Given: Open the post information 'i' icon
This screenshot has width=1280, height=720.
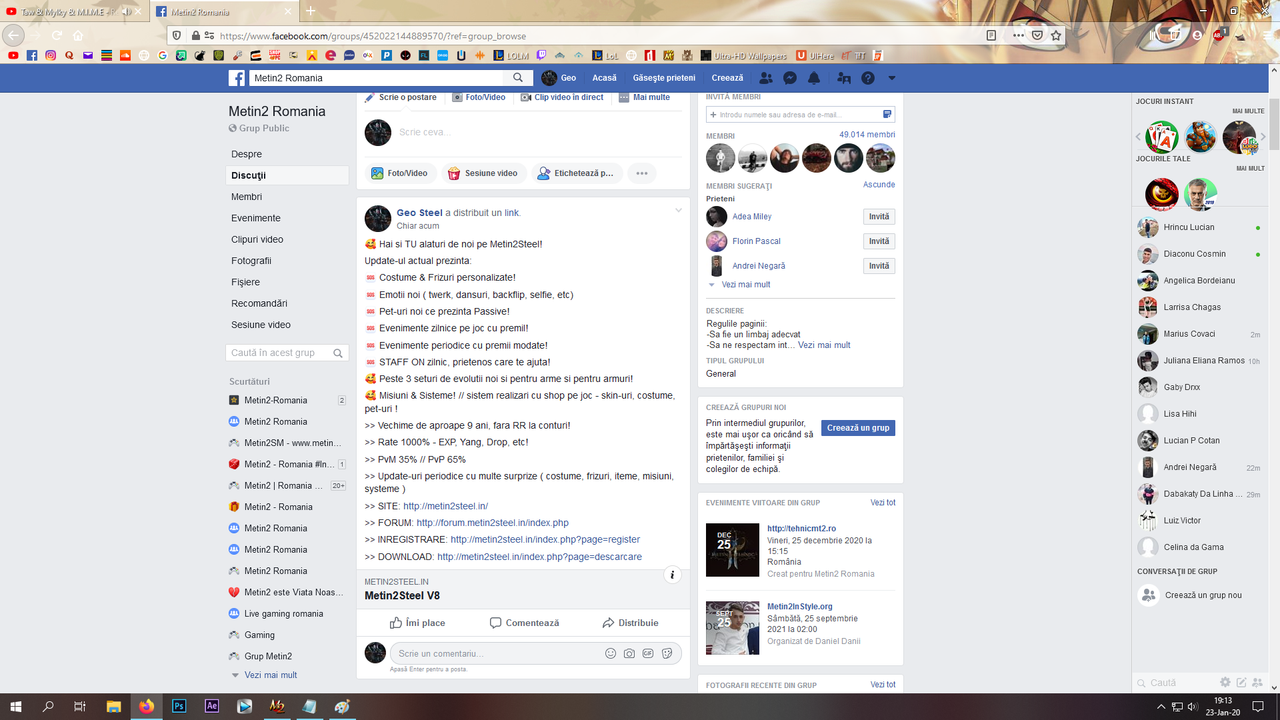Looking at the screenshot, I should click(673, 575).
